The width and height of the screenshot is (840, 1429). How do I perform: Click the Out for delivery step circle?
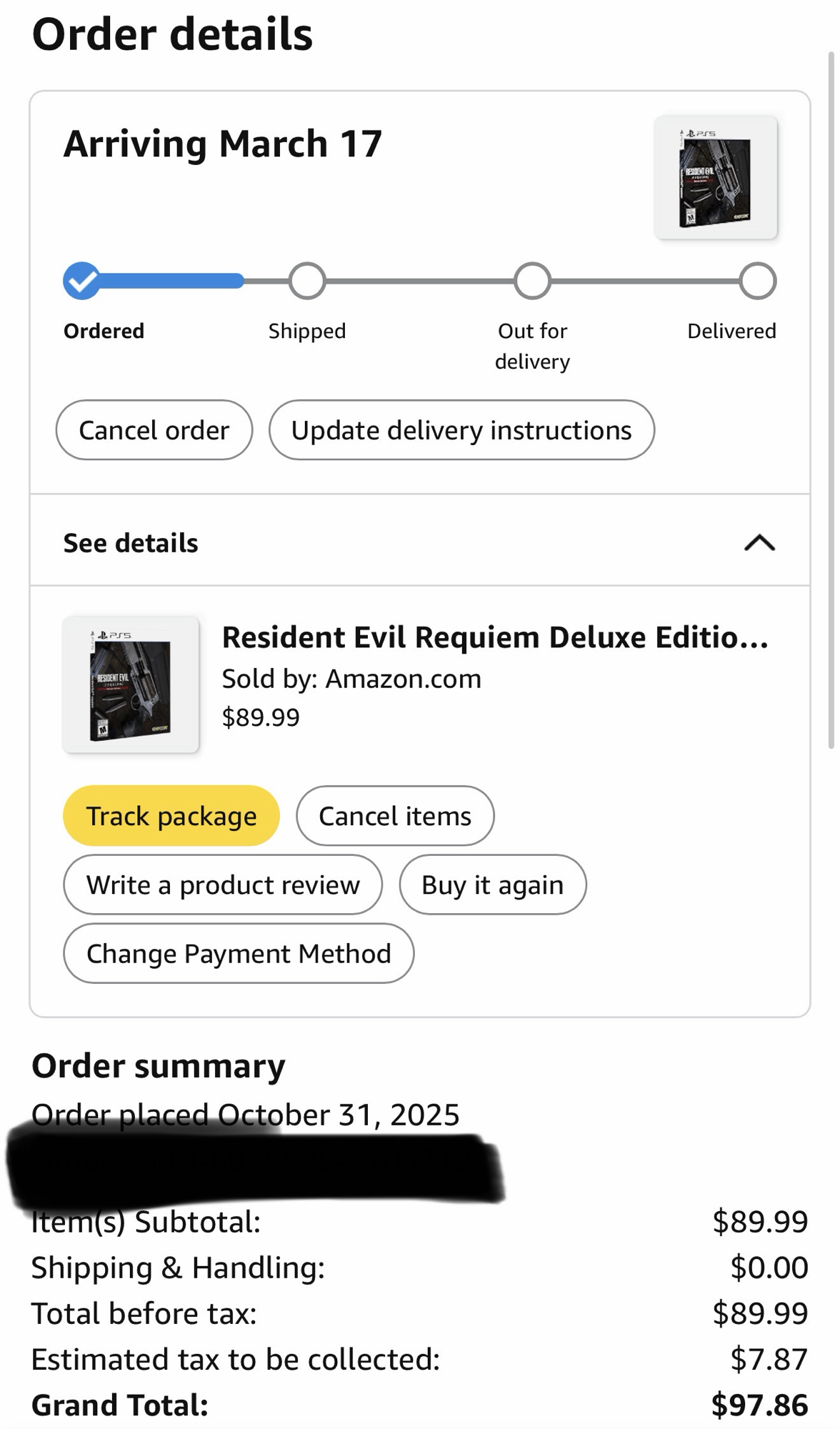[x=532, y=281]
